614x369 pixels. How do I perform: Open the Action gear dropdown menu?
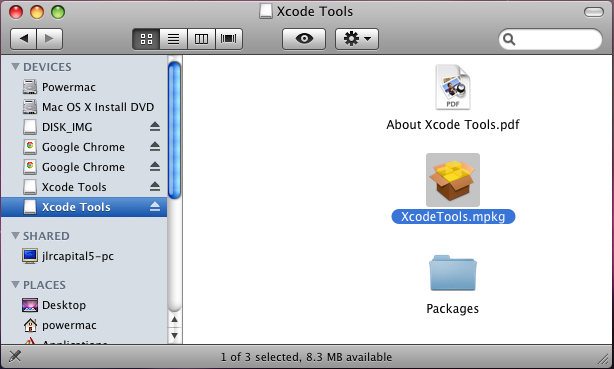pyautogui.click(x=357, y=39)
